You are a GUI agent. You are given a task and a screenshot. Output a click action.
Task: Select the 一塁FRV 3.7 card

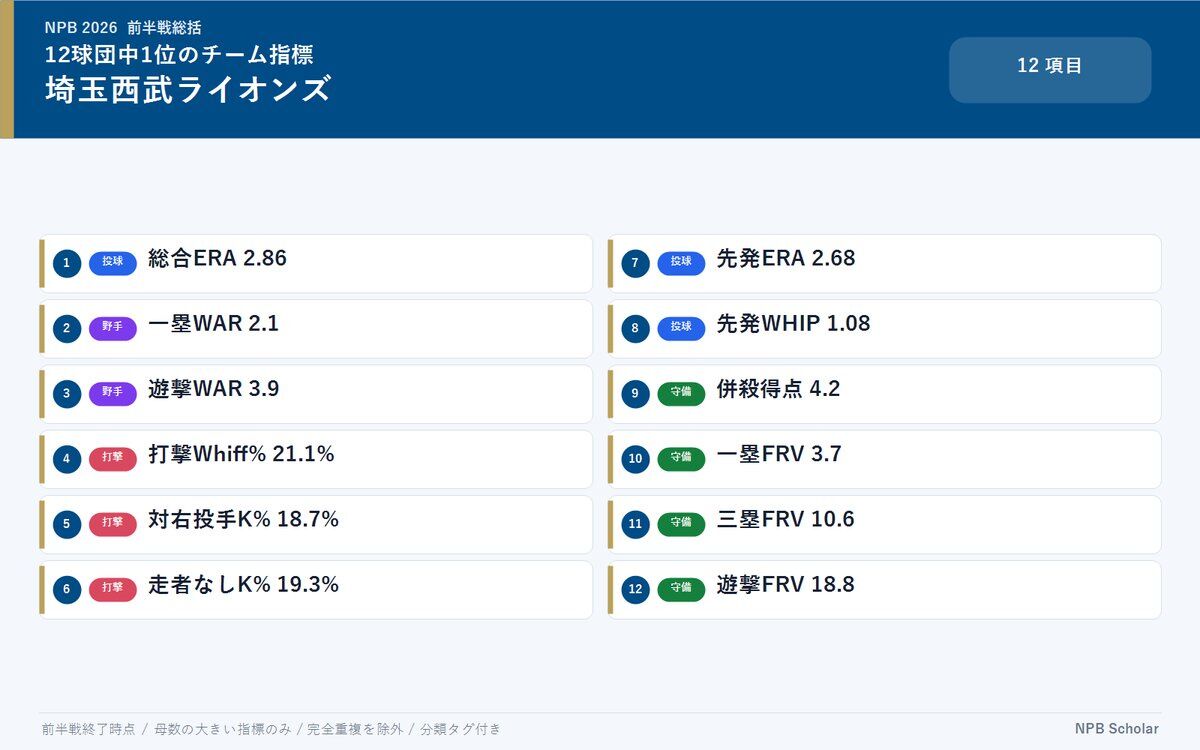pos(885,460)
